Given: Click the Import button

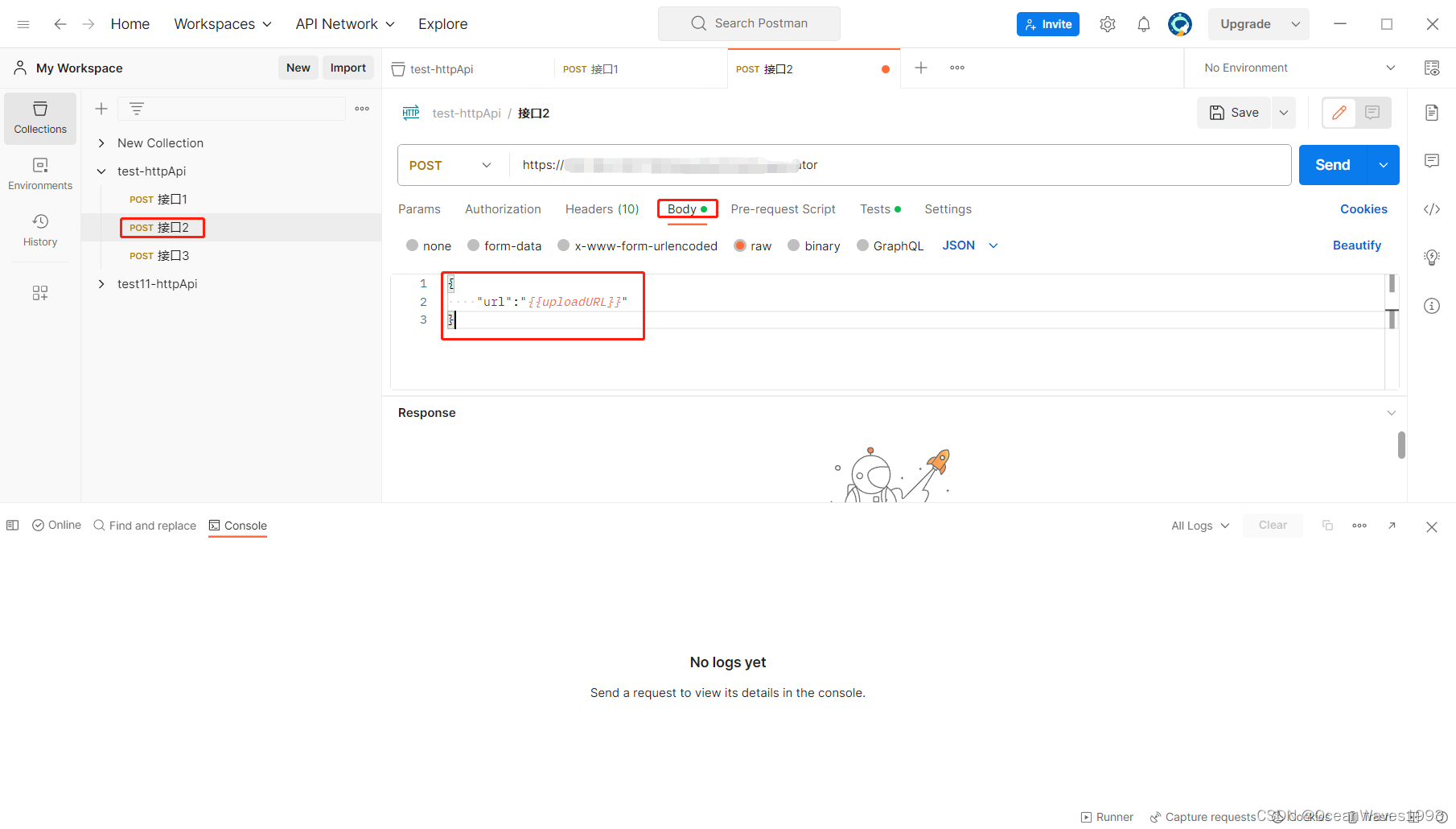Looking at the screenshot, I should (x=348, y=68).
